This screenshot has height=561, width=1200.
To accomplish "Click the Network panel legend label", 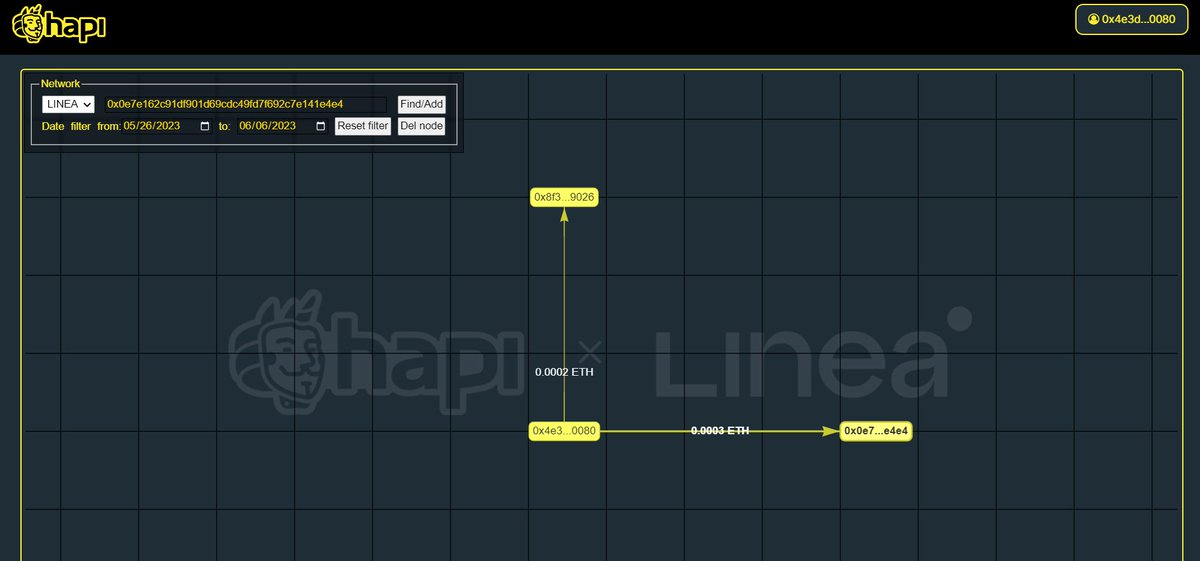I will pos(61,84).
